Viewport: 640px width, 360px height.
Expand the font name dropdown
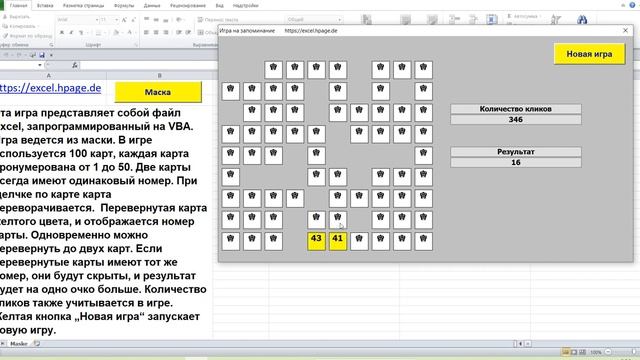pos(97,20)
